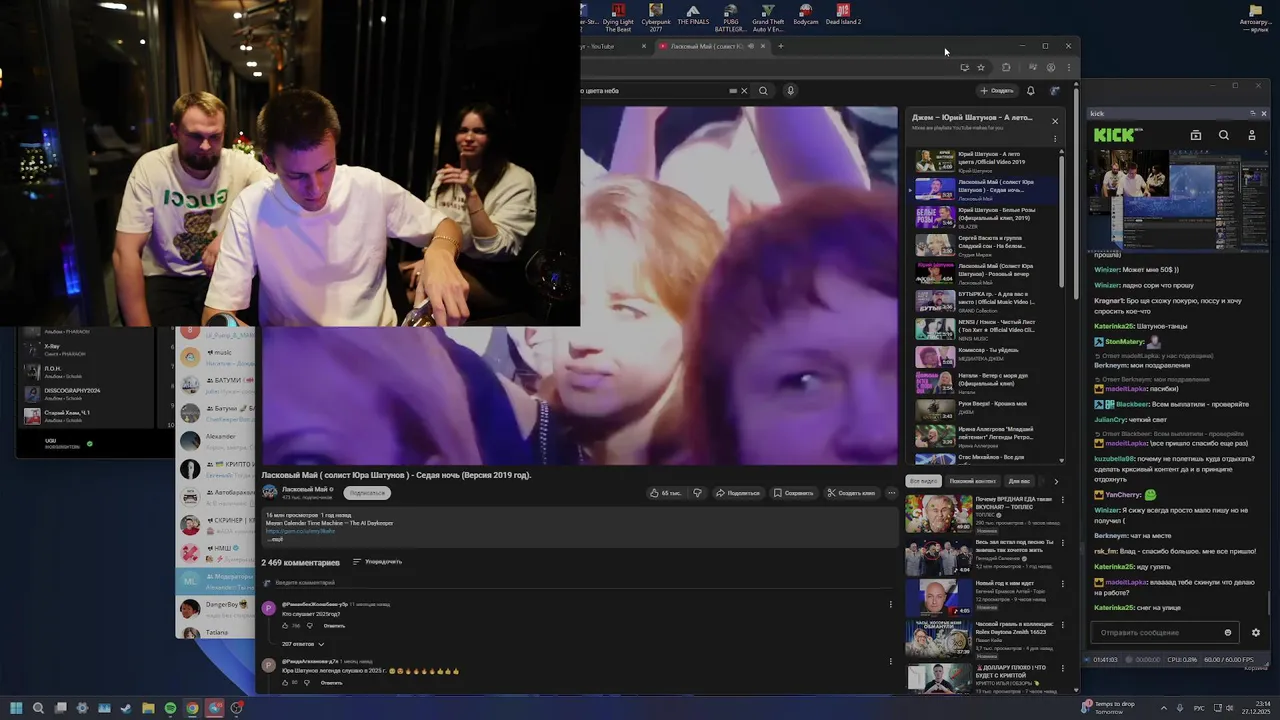Open the emoji picker in Kick chat
The height and width of the screenshot is (720, 1280).
point(1228,632)
